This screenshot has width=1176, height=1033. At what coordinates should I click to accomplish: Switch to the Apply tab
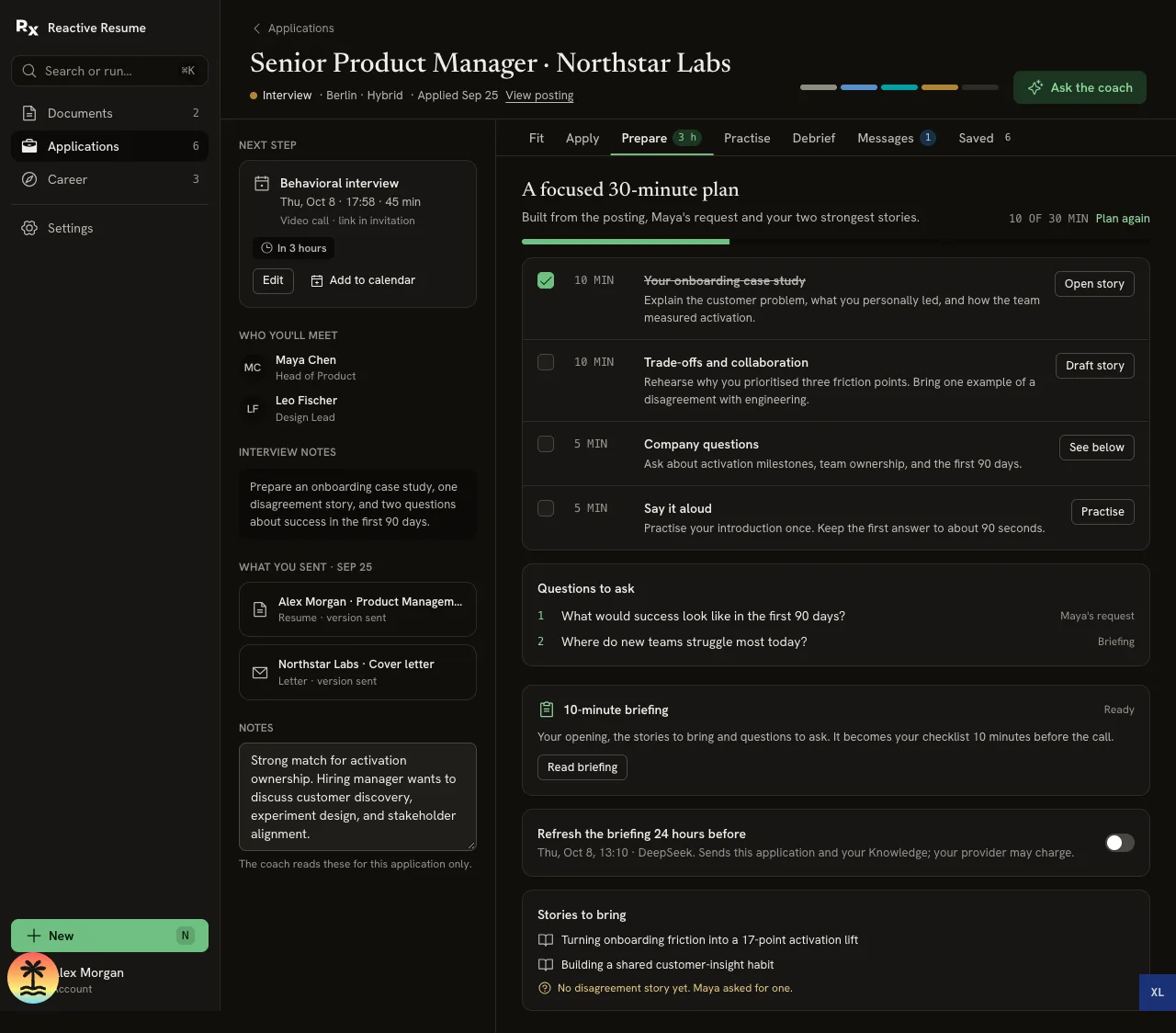582,138
